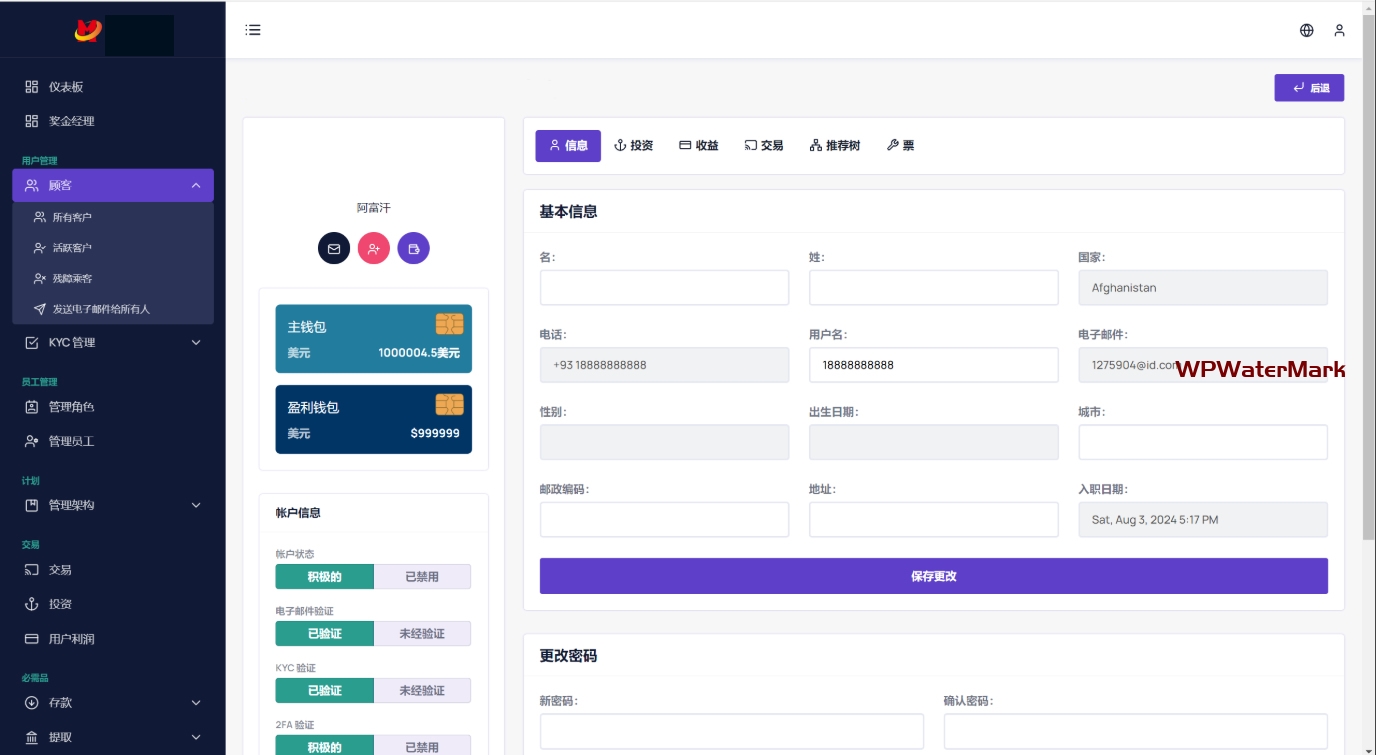Set KYC verification to 未经验证
The height and width of the screenshot is (755, 1376).
click(x=421, y=691)
